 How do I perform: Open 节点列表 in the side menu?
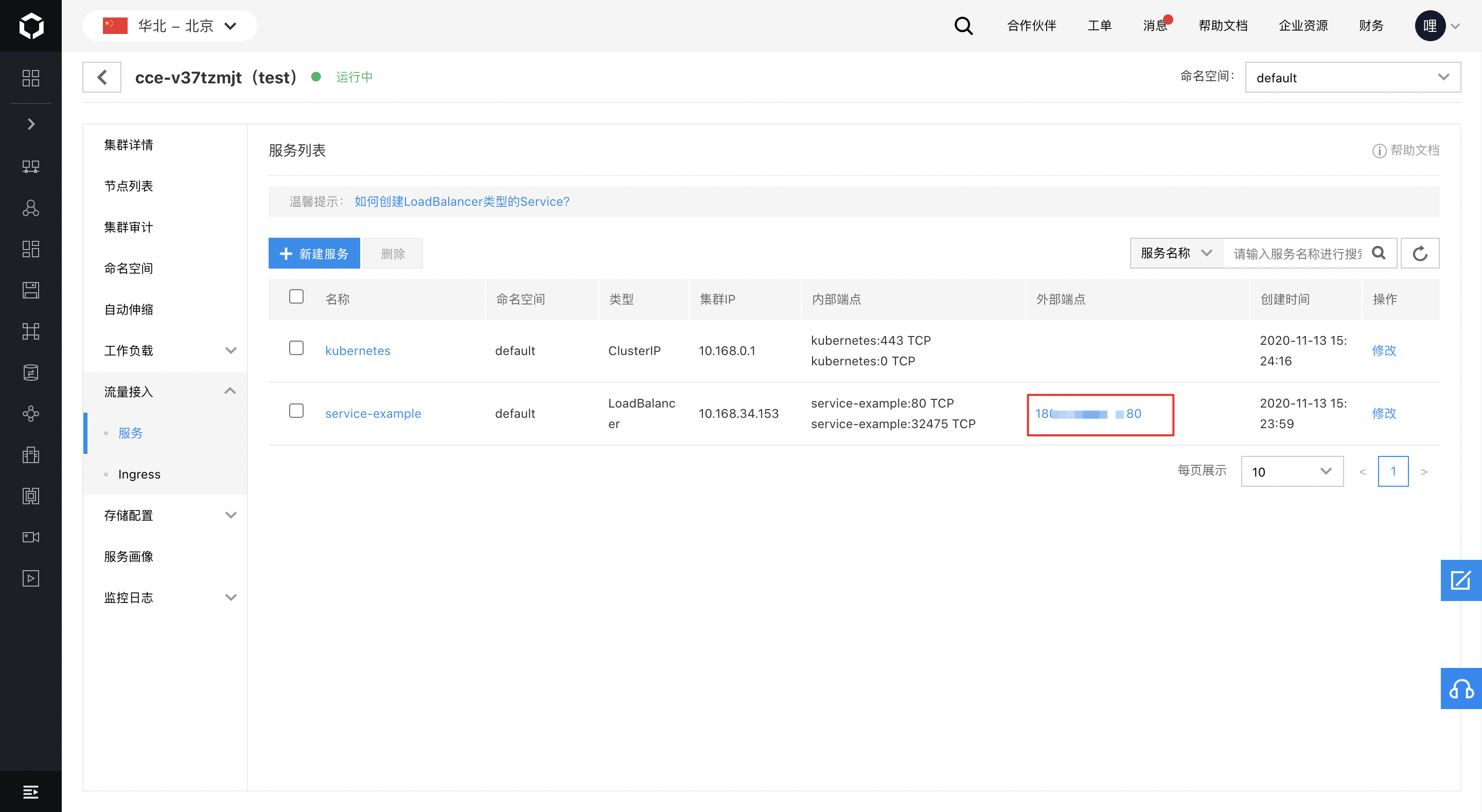point(128,186)
